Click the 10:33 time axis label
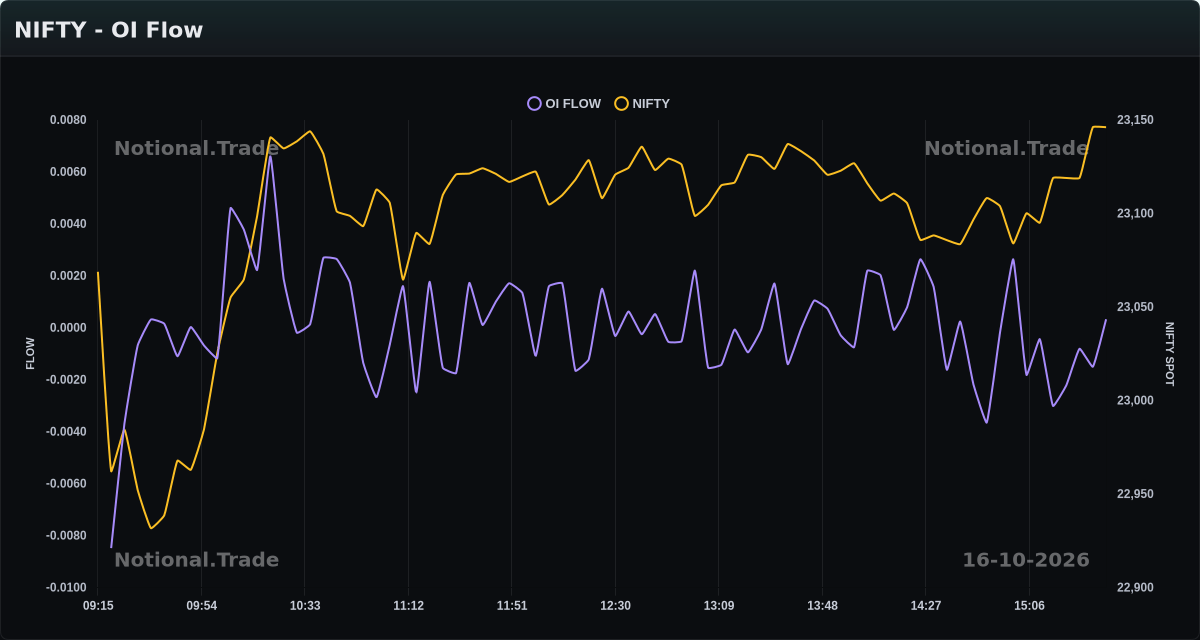The image size is (1200, 640). point(305,606)
